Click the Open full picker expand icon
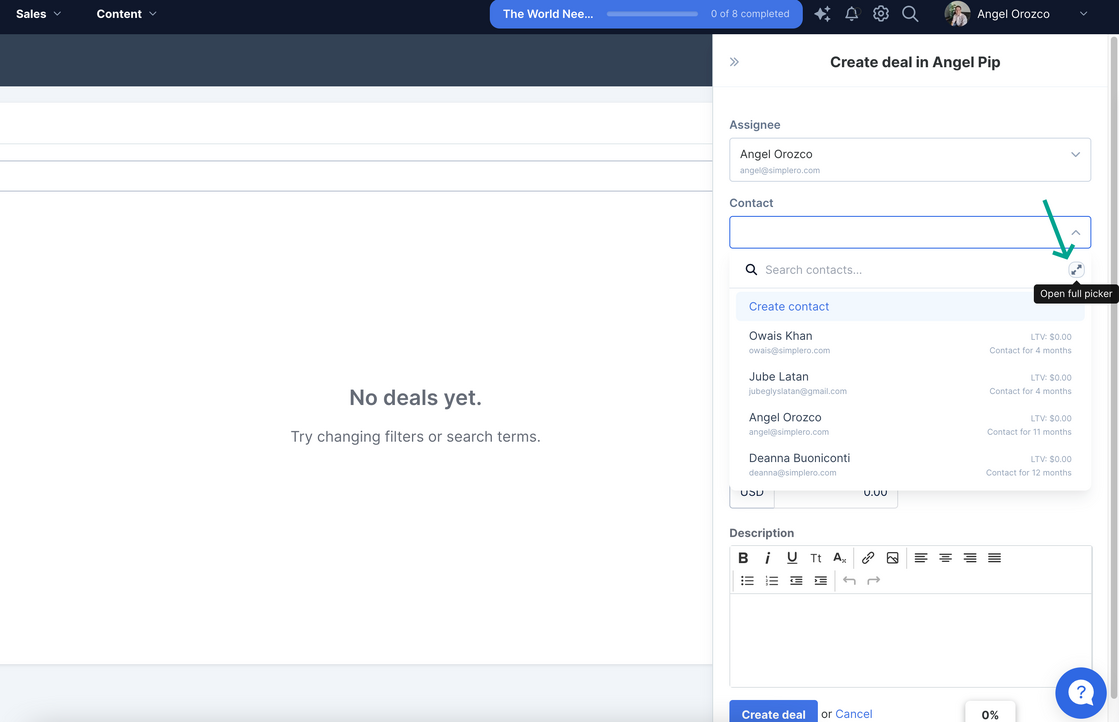 click(x=1076, y=270)
